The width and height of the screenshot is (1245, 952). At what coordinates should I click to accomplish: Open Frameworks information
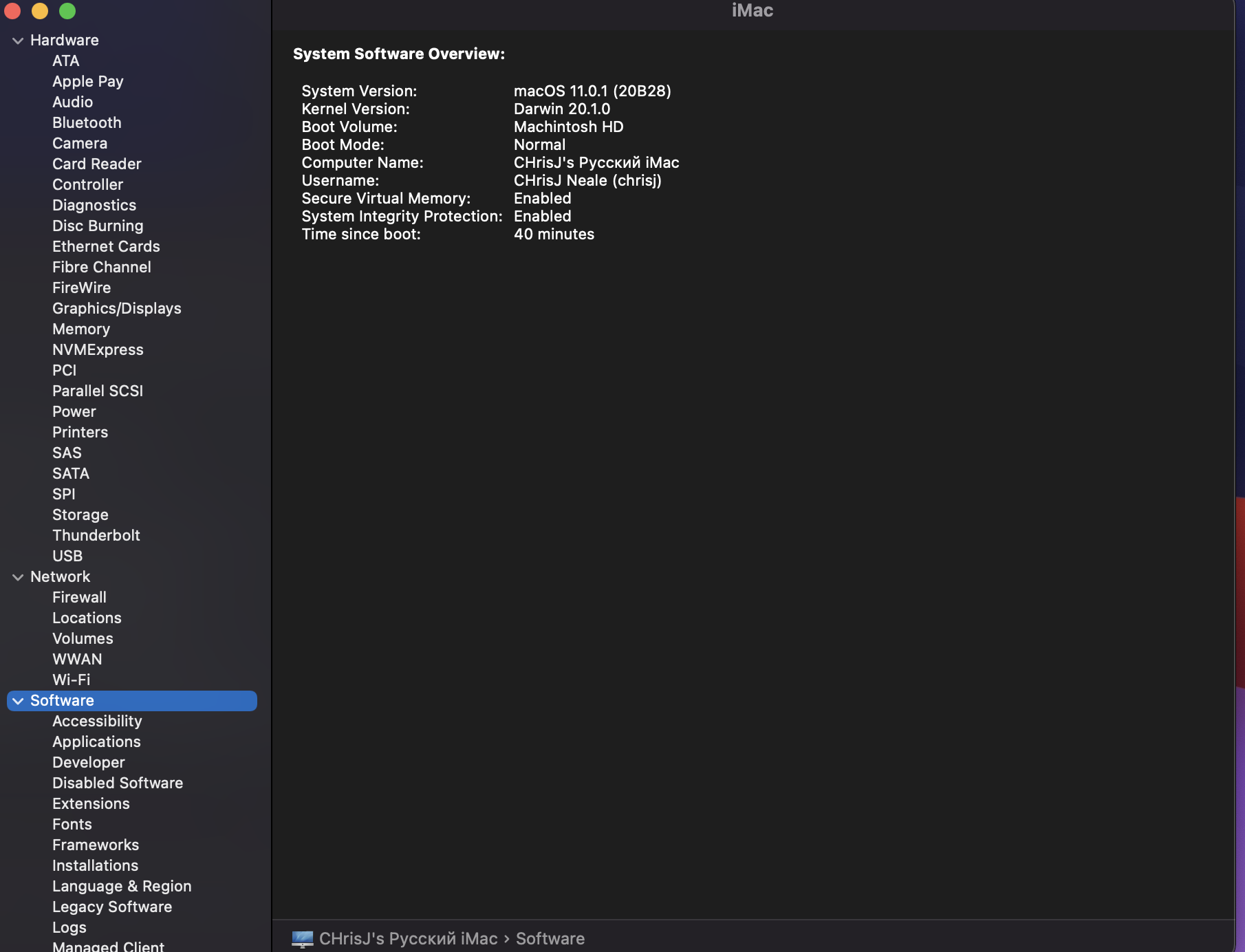[96, 845]
